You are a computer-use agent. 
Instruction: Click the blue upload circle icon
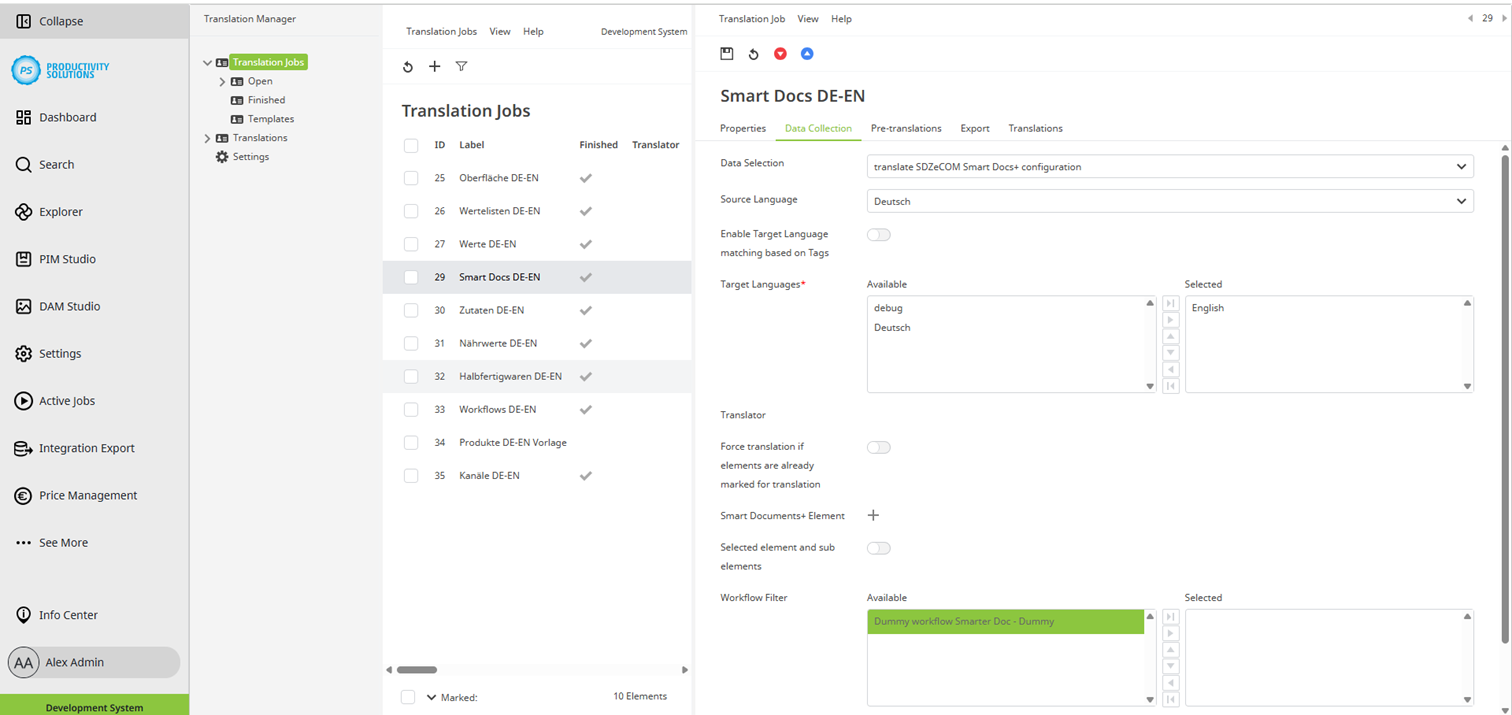[x=807, y=53]
